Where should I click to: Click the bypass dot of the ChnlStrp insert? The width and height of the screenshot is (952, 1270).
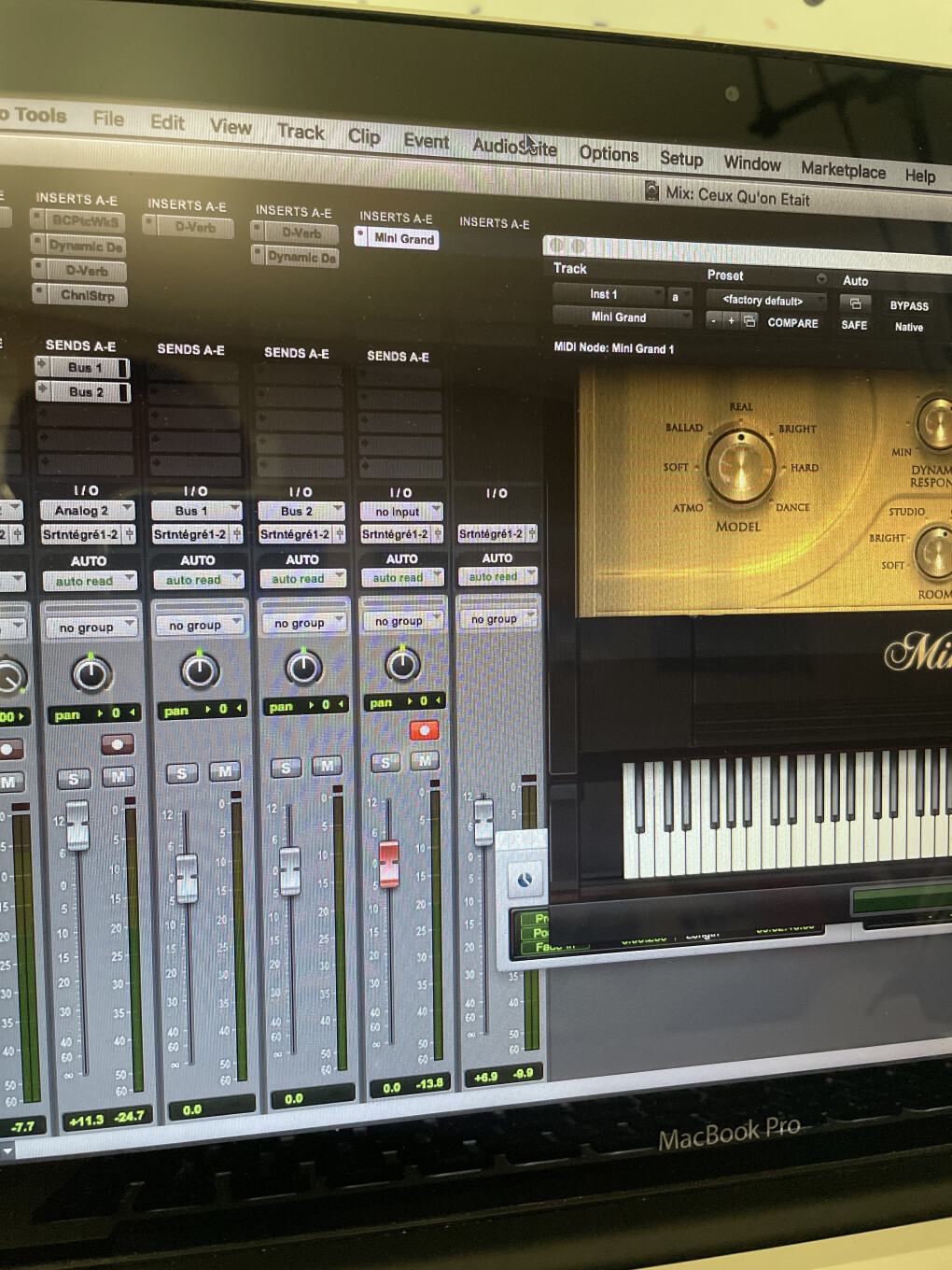point(39,292)
